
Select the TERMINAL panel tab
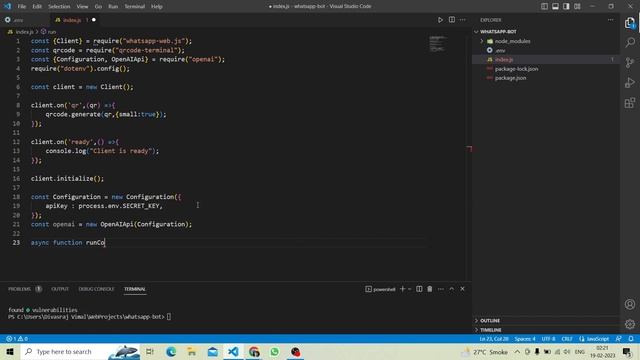135,289
